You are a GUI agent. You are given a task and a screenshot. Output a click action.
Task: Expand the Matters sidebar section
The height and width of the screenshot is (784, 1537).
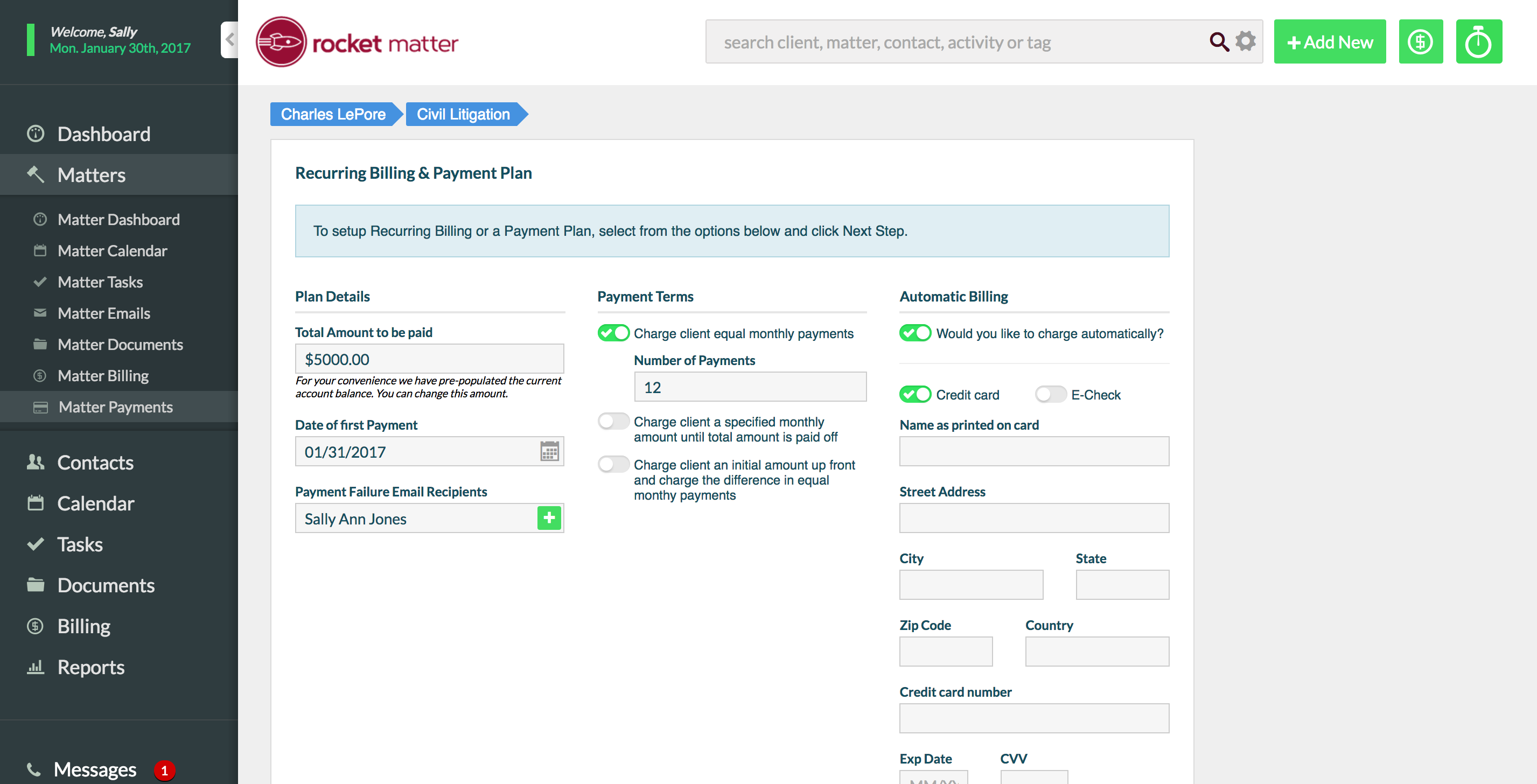tap(92, 175)
